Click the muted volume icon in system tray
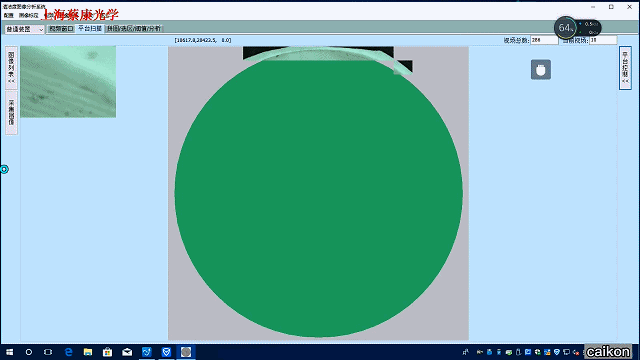The width and height of the screenshot is (640, 360). click(576, 352)
